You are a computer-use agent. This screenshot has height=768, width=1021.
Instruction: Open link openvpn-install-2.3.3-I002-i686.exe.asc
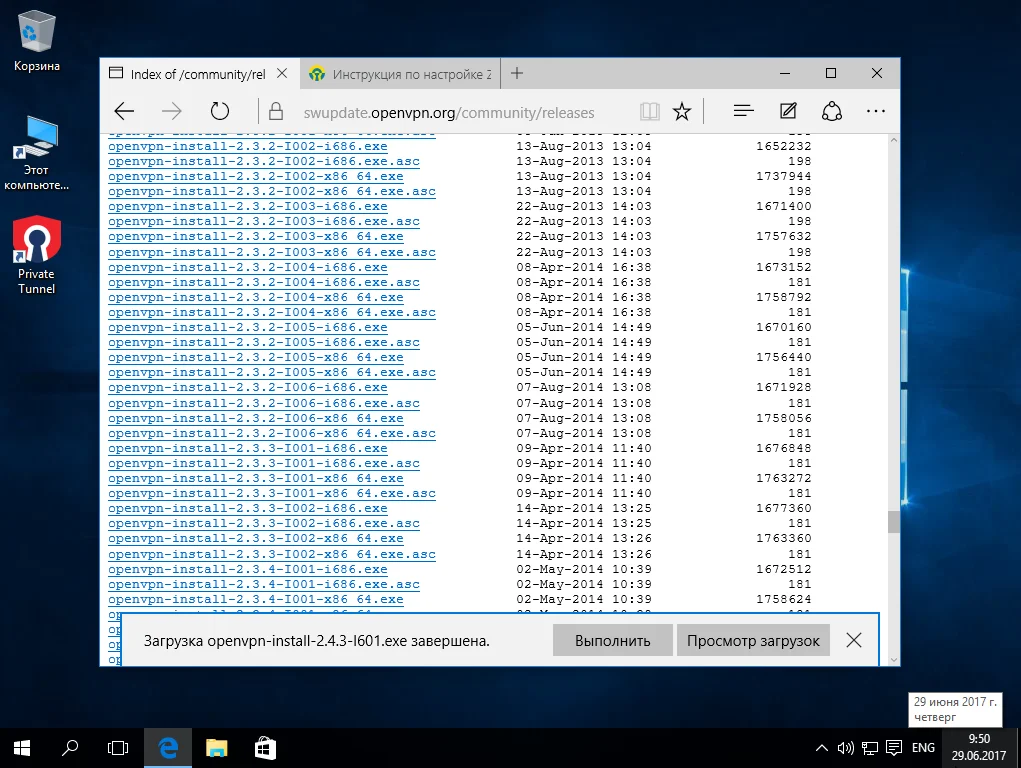click(264, 524)
